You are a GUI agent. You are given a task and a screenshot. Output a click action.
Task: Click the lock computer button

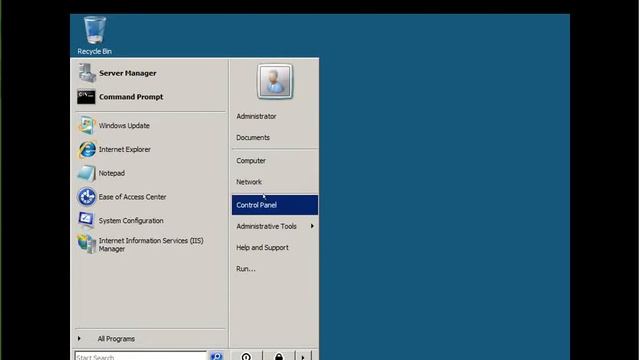coord(279,356)
